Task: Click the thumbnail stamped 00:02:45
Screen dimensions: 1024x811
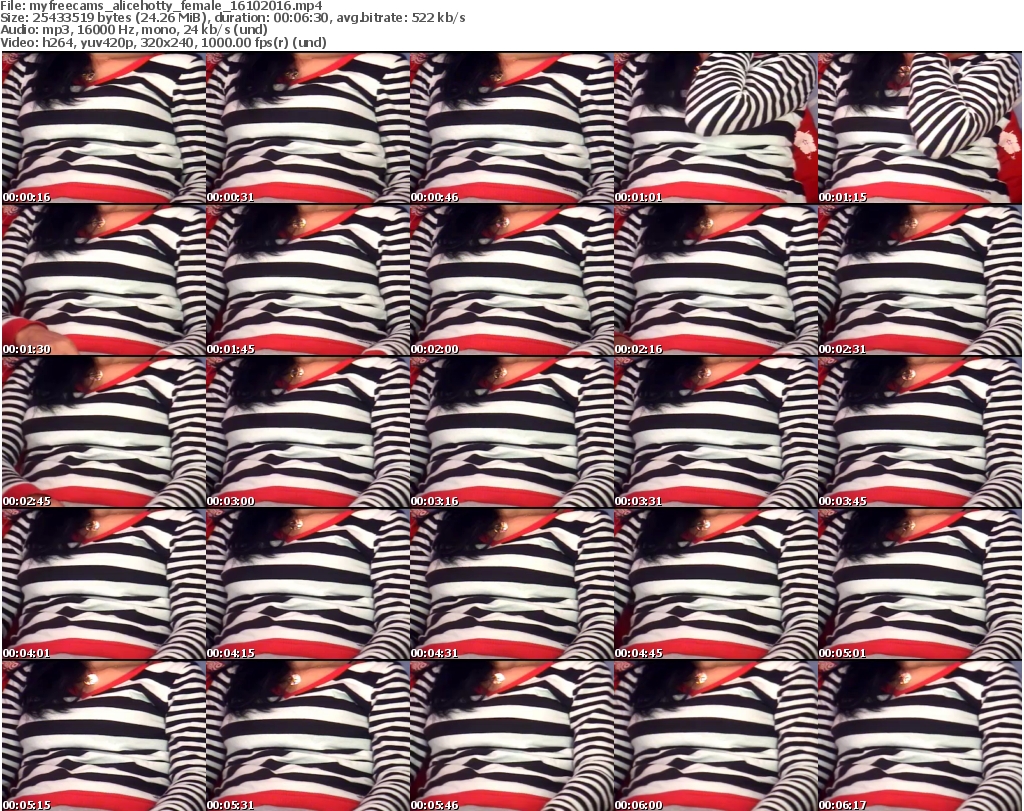Action: coord(103,432)
